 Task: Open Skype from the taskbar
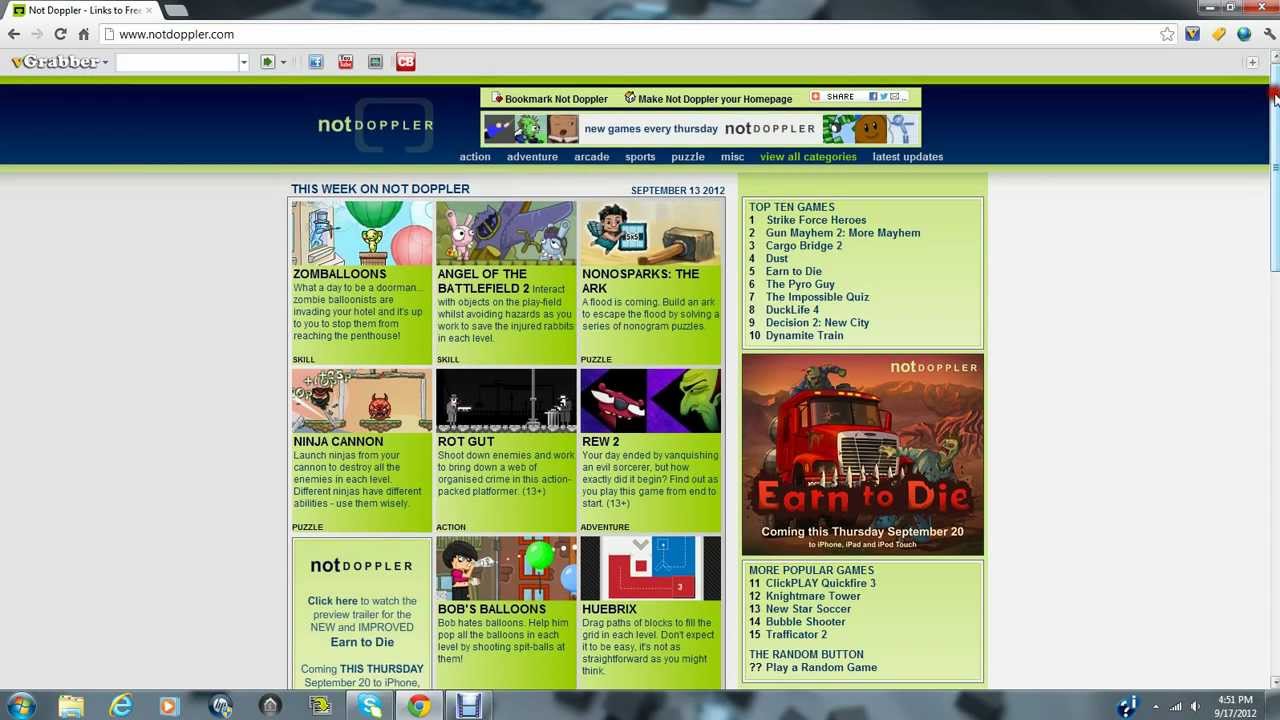pos(370,706)
